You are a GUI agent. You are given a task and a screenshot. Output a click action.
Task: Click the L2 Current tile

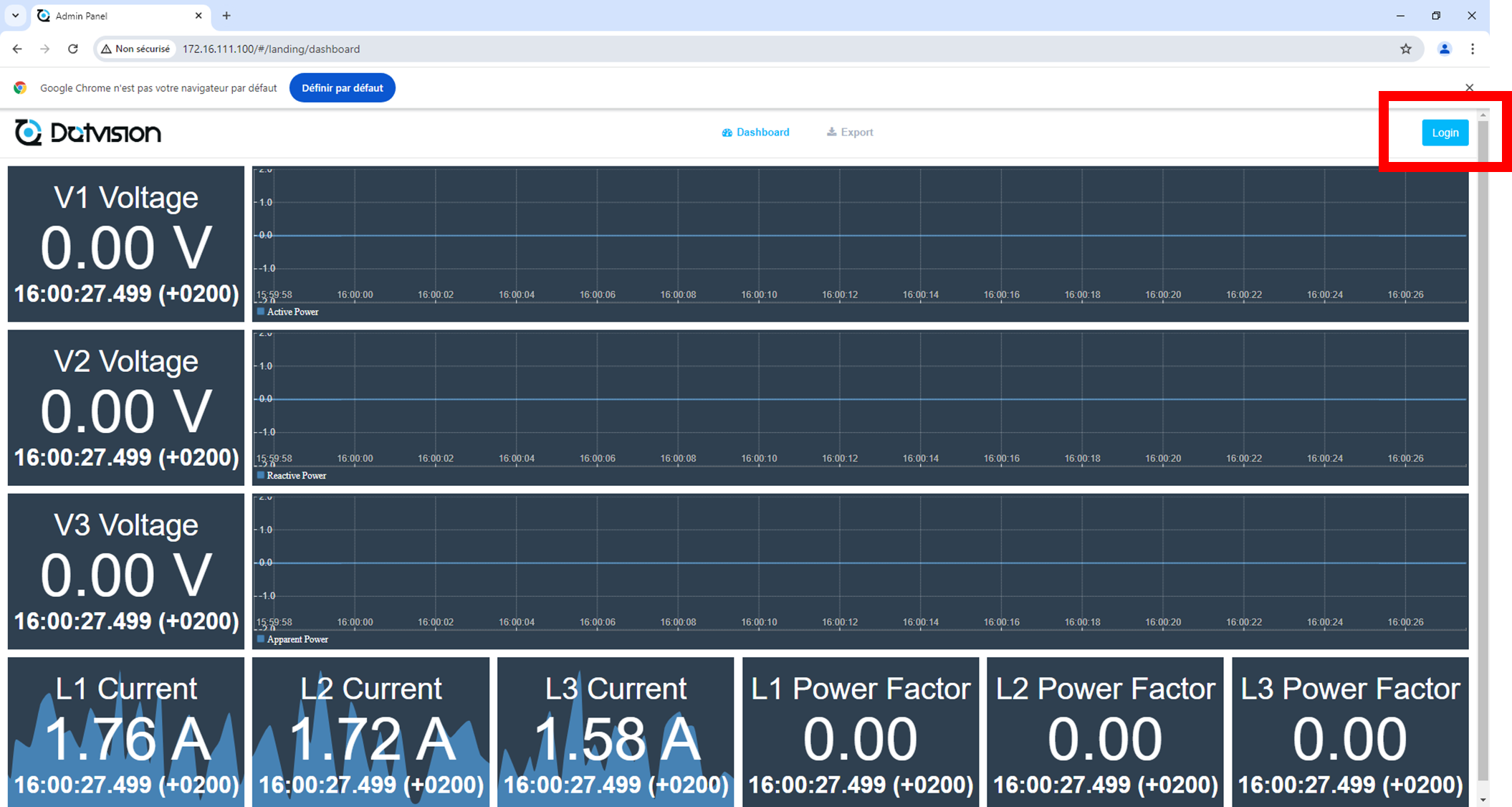370,732
